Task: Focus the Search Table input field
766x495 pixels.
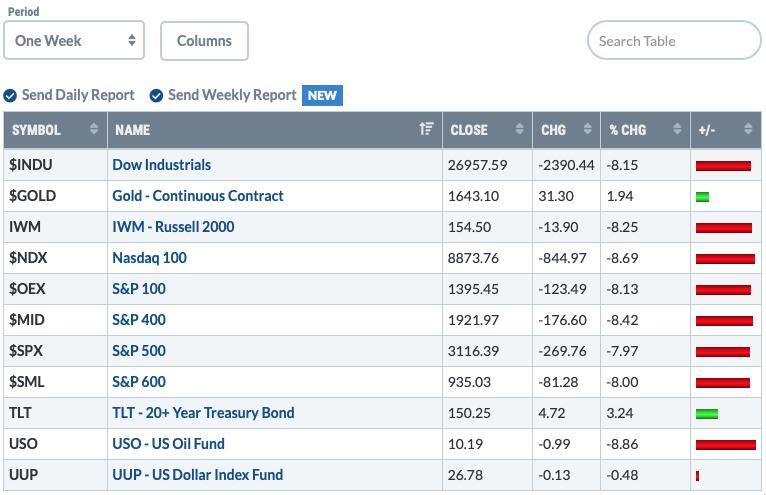Action: (674, 41)
